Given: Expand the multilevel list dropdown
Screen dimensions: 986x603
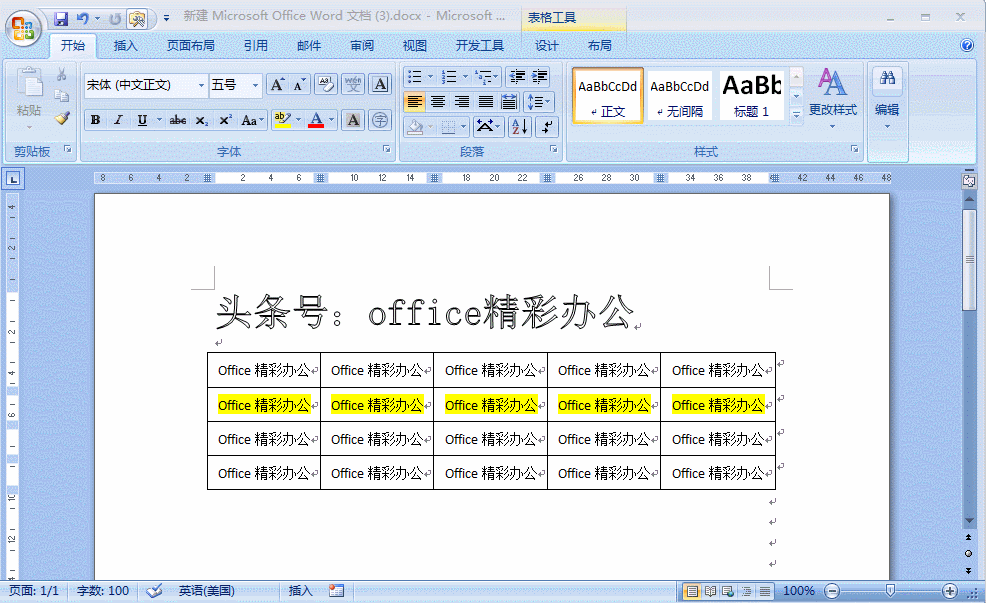Looking at the screenshot, I should pos(497,77).
